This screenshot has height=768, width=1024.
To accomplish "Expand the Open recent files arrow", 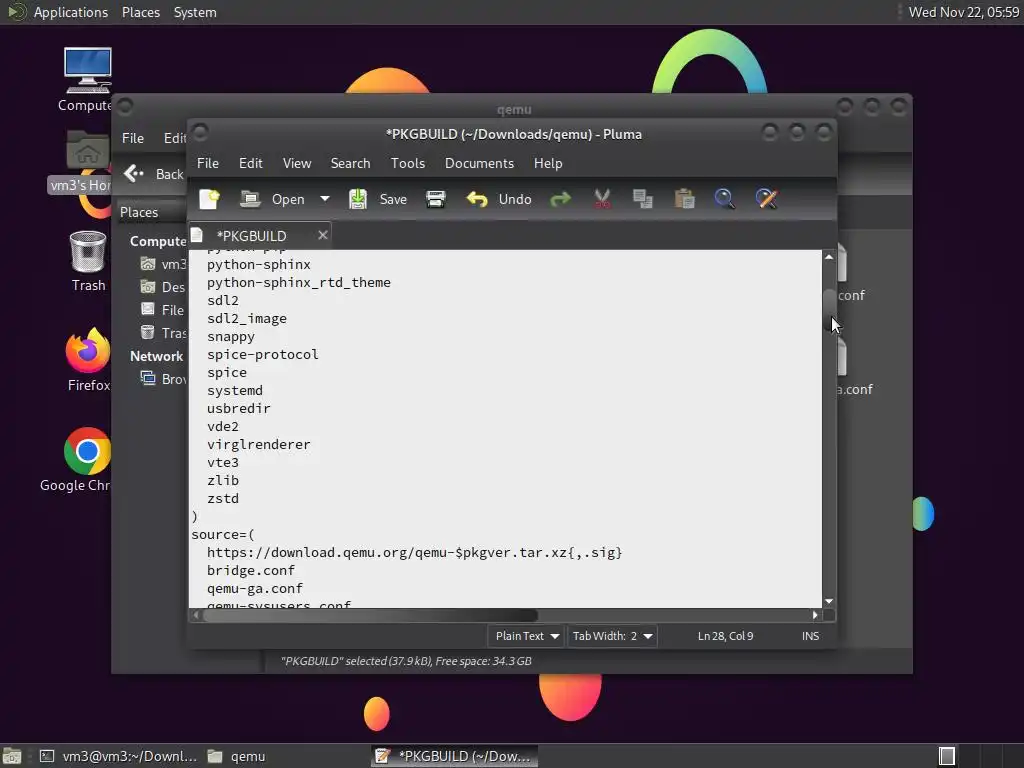I will 325,199.
